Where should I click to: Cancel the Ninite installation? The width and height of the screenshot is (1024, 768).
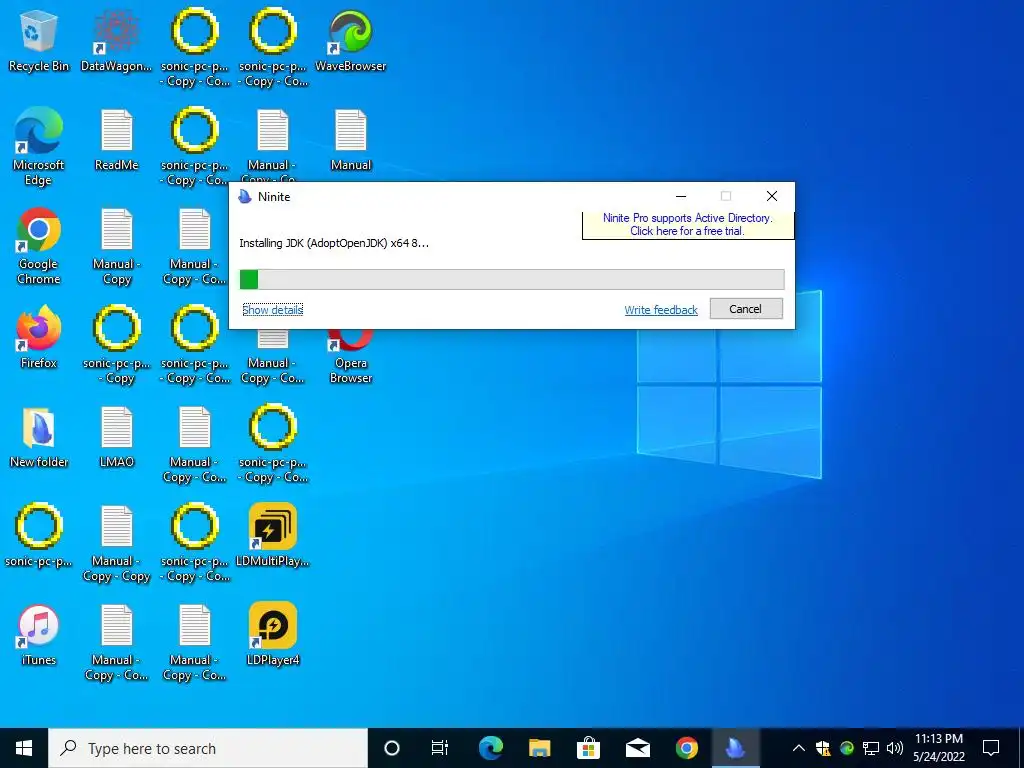pos(746,309)
